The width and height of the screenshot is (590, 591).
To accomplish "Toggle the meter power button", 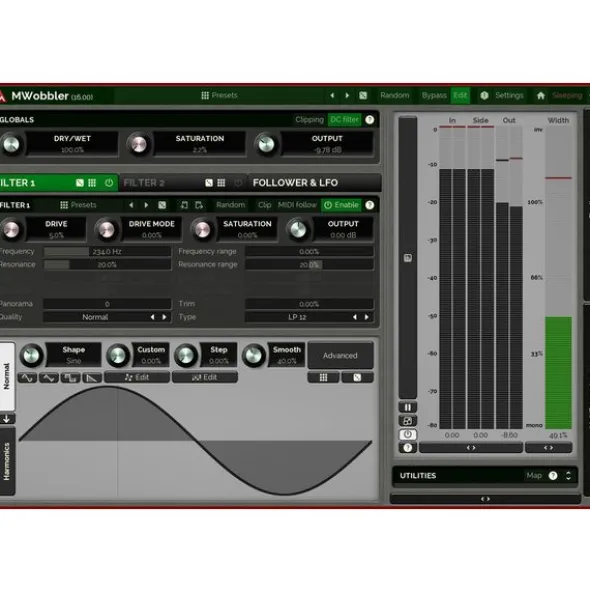I will coord(408,435).
